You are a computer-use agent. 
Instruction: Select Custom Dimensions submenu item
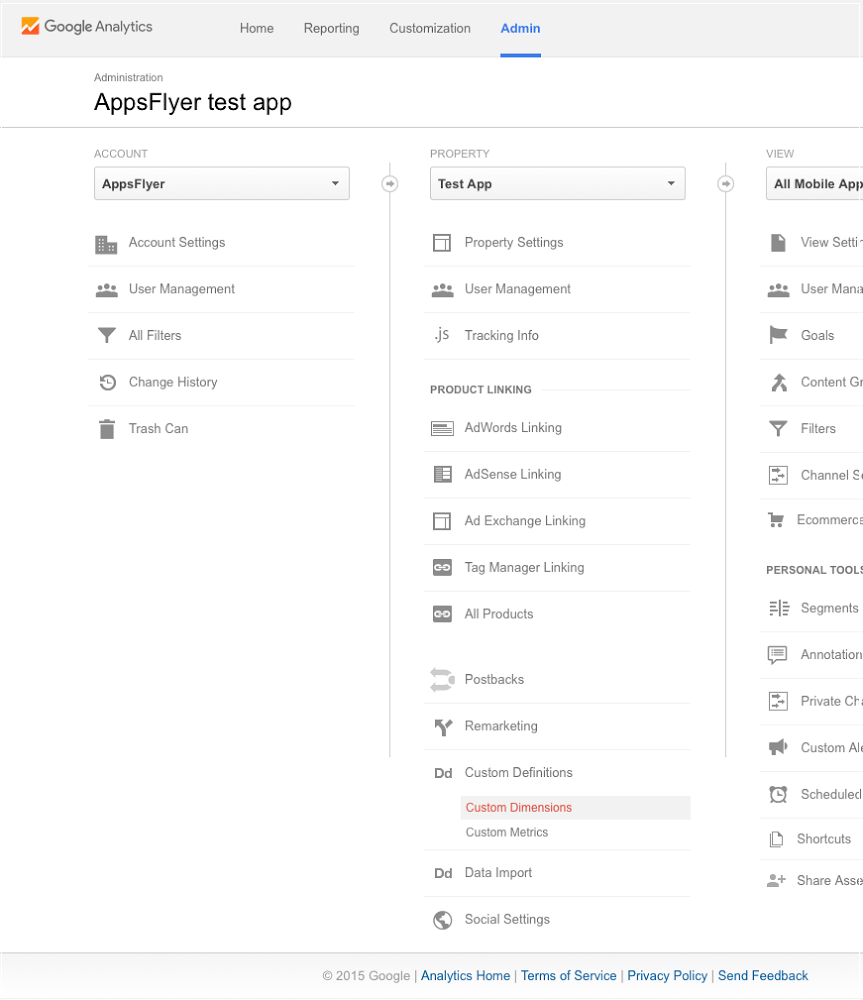[x=575, y=807]
